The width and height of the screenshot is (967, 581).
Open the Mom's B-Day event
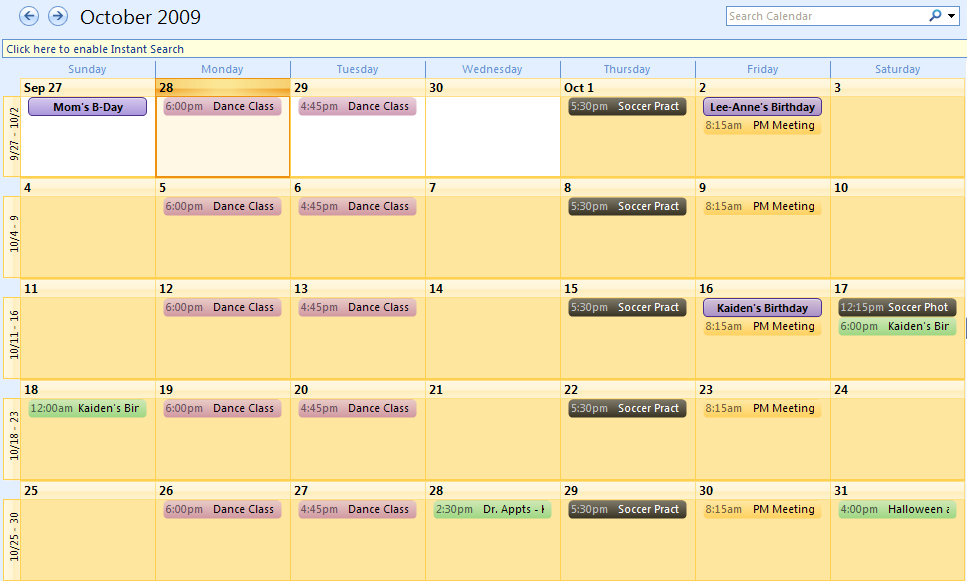[87, 107]
